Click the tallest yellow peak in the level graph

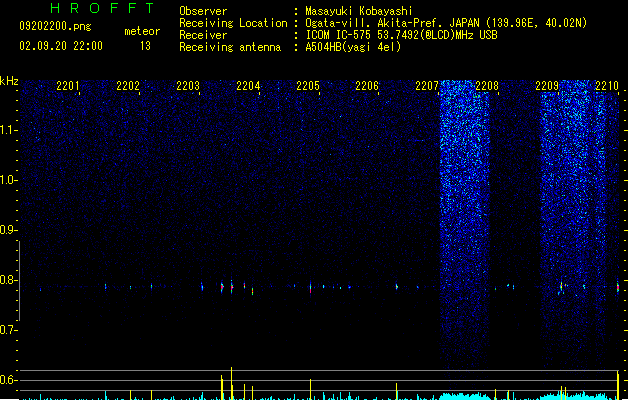(231, 383)
